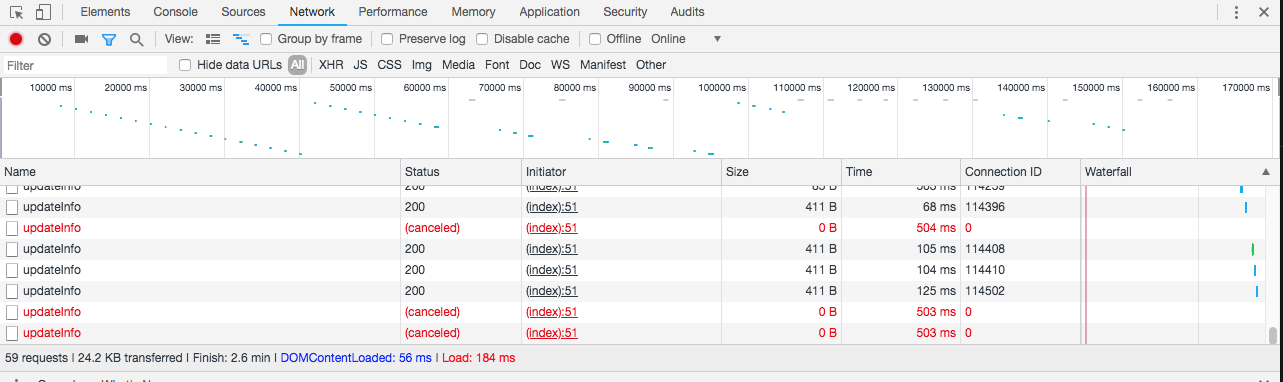Image resolution: width=1283 pixels, height=382 pixels.
Task: Sort by the Connection ID column header
Action: pos(1020,172)
